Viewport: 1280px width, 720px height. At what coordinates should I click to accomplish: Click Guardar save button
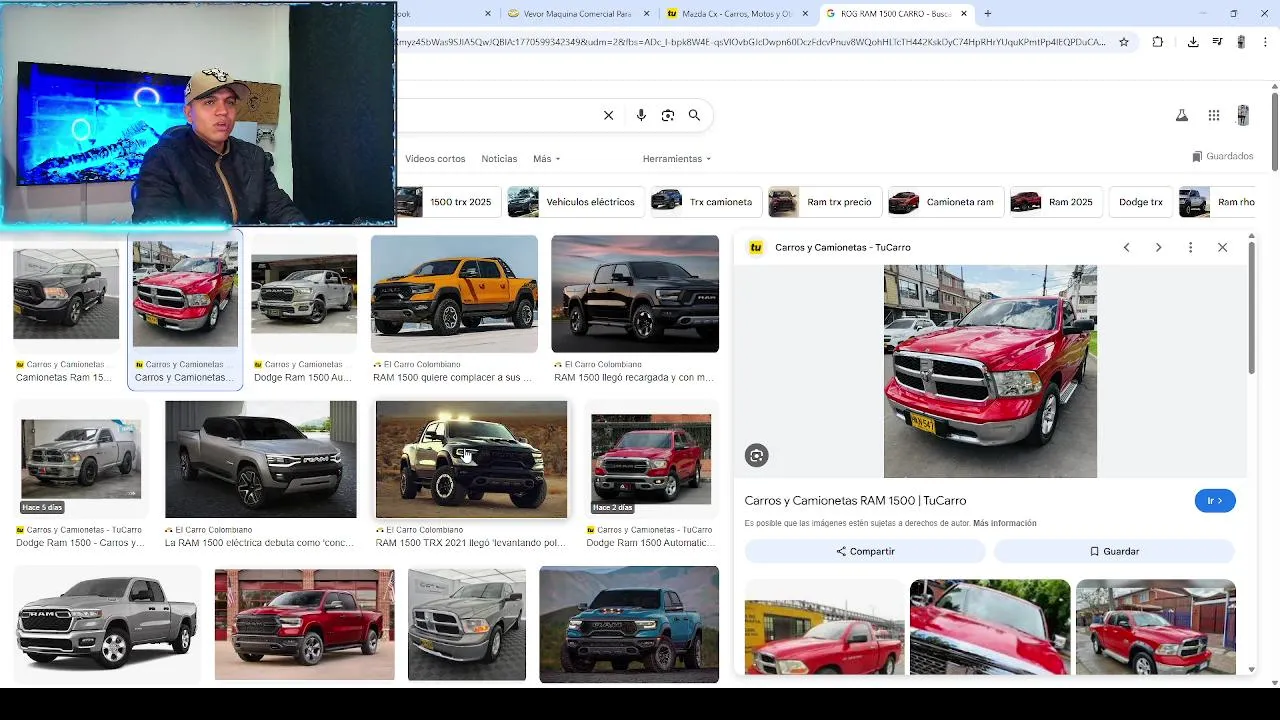point(1114,551)
